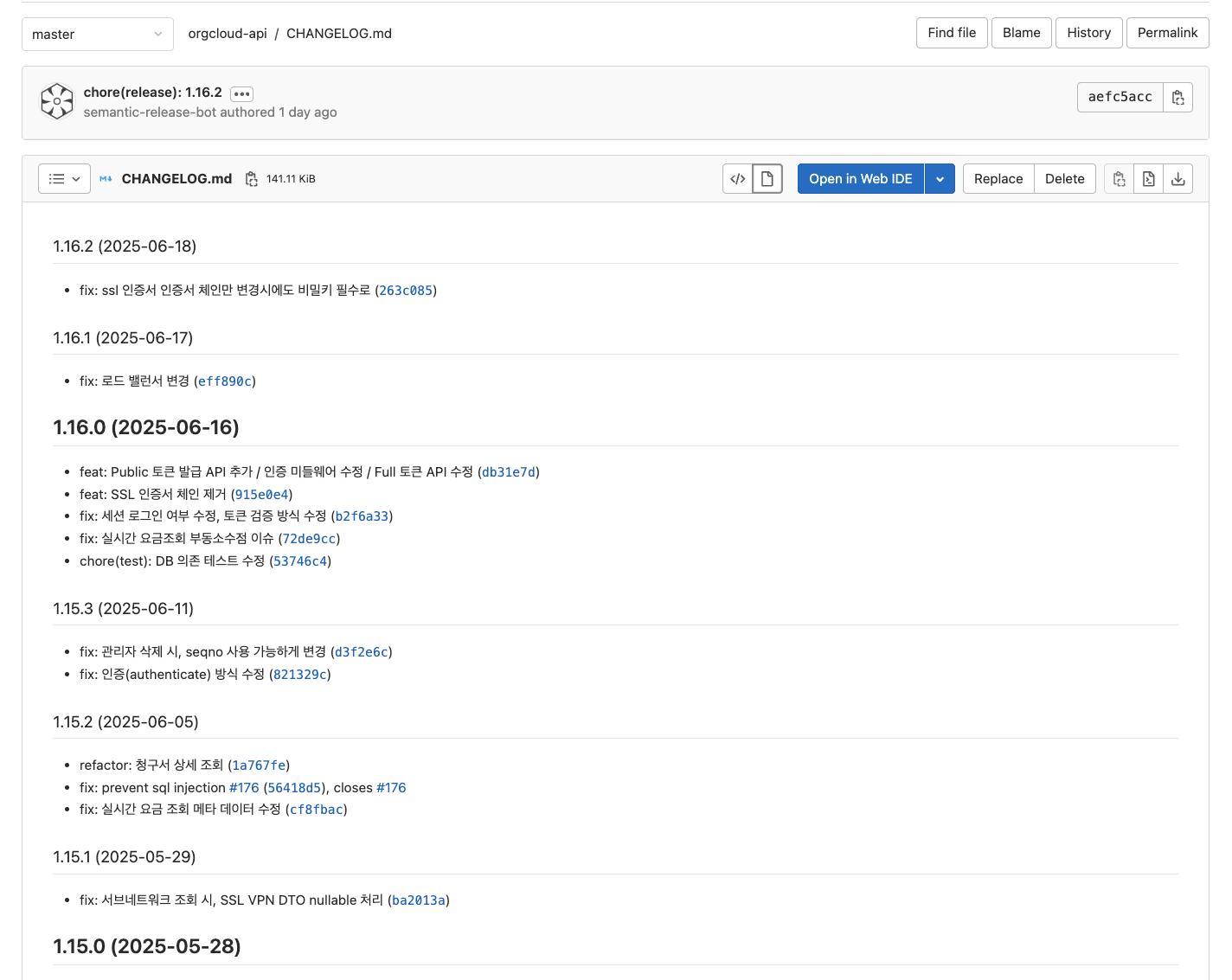Open commit link 263c085
Image resolution: width=1232 pixels, height=980 pixels.
406,291
